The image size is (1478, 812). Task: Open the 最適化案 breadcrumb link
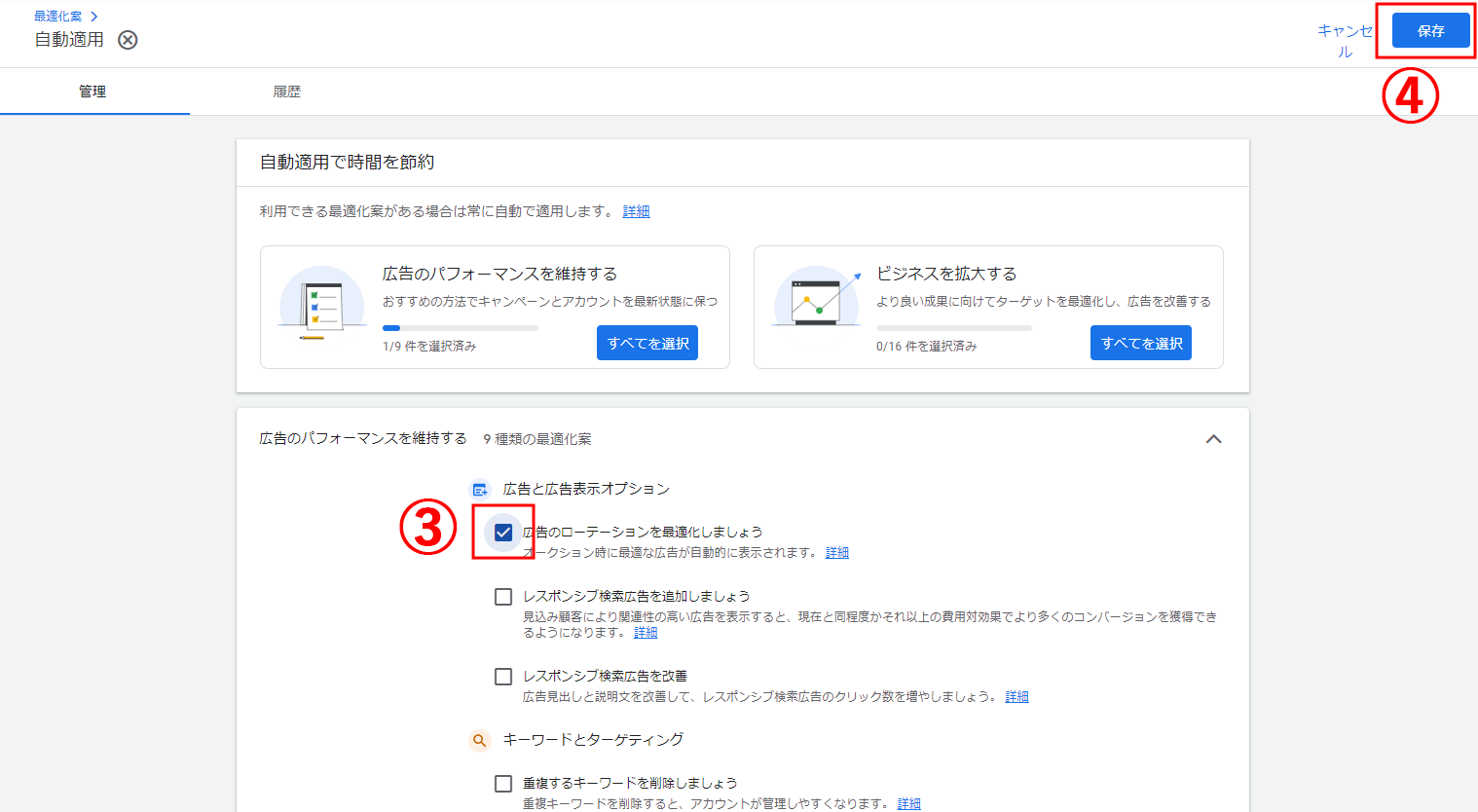click(58, 17)
